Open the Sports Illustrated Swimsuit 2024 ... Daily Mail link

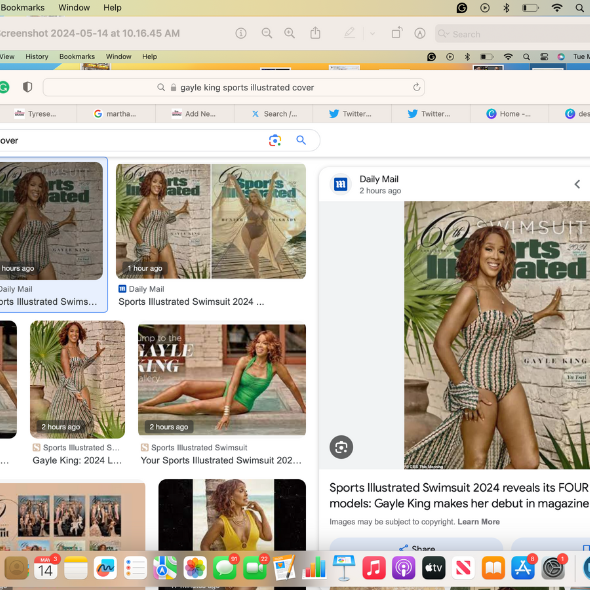pos(191,302)
